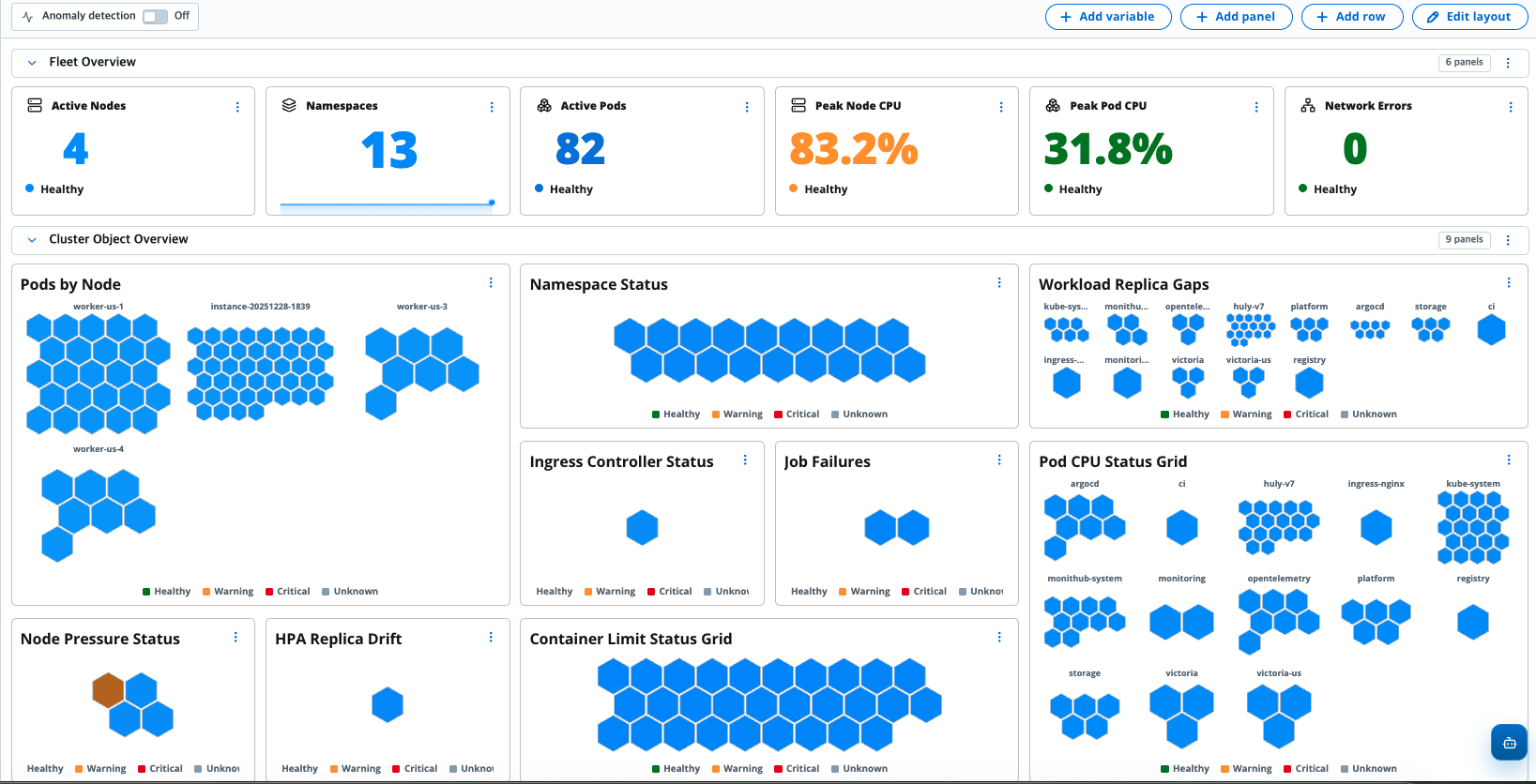
Task: Click the ci hexagon in Workload Replica Gaps
Action: pyautogui.click(x=1491, y=330)
